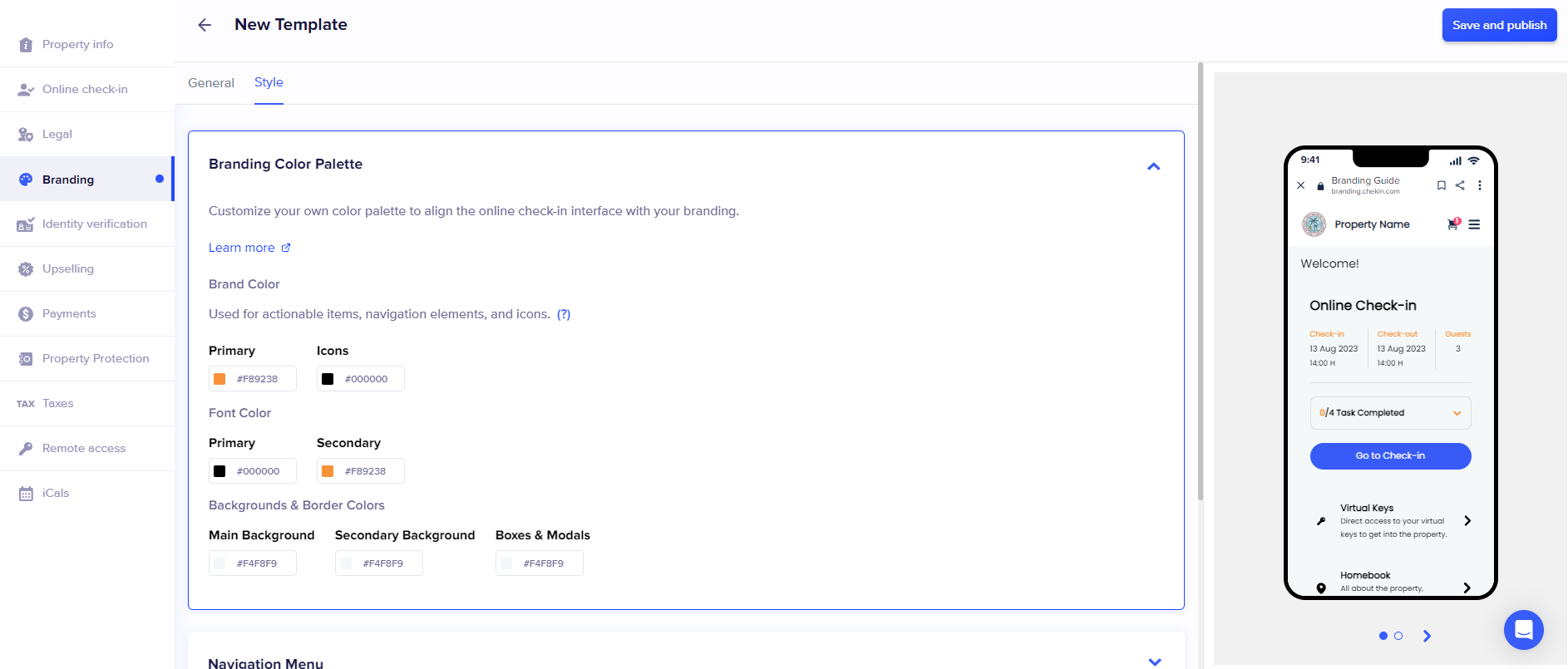Image resolution: width=1568 pixels, height=669 pixels.
Task: Select the Style tab
Action: click(x=269, y=82)
